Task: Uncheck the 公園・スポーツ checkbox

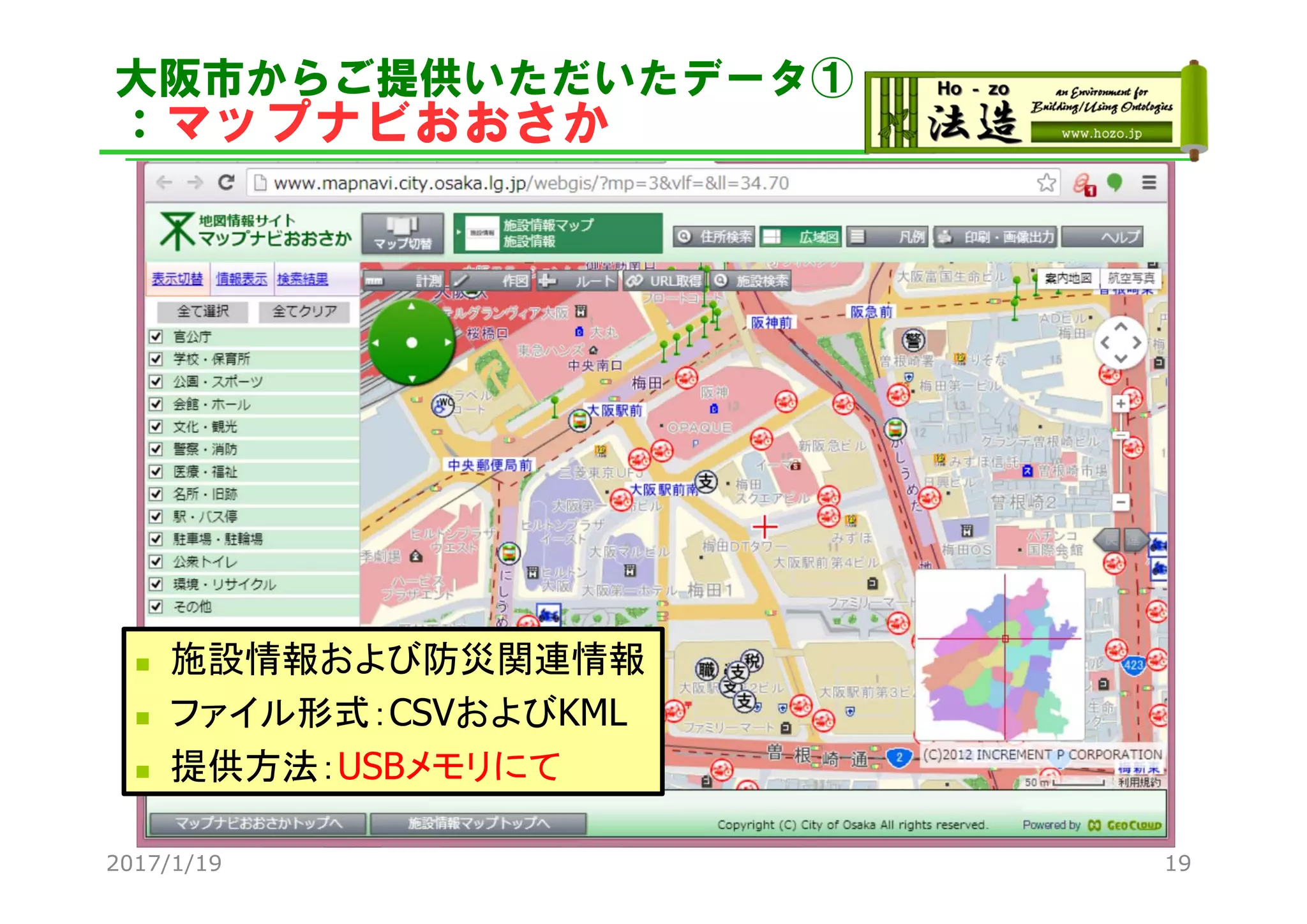Action: [x=156, y=382]
